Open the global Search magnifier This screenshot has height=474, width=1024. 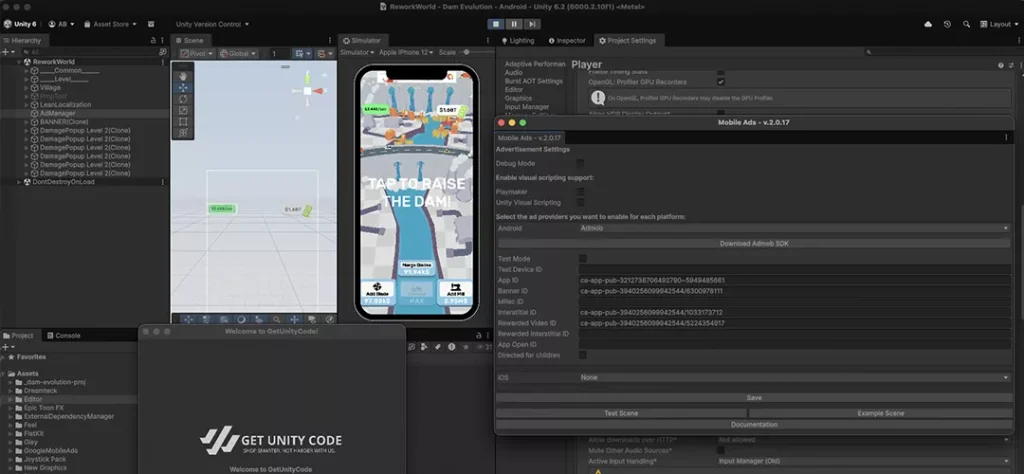pyautogui.click(x=966, y=24)
